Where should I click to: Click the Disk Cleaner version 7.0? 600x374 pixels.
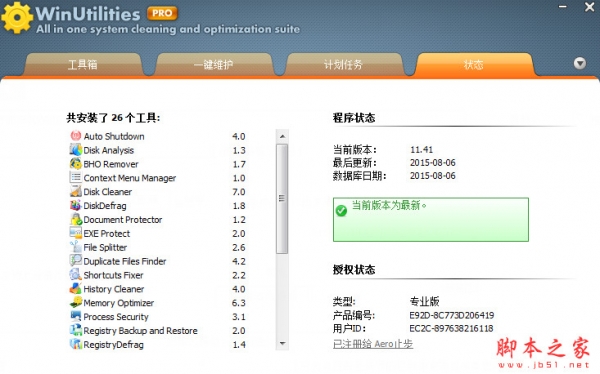pyautogui.click(x=239, y=191)
